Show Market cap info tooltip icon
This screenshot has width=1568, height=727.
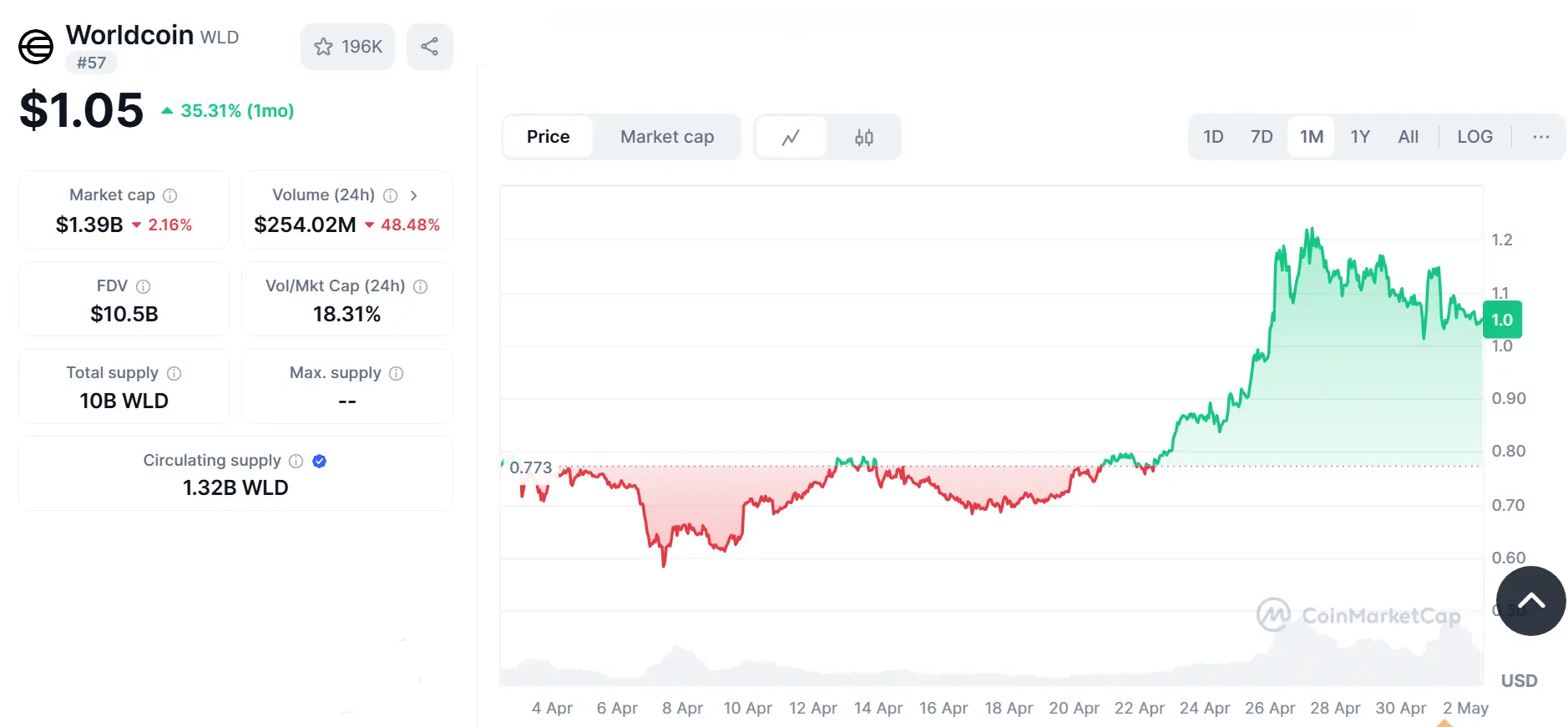point(170,195)
